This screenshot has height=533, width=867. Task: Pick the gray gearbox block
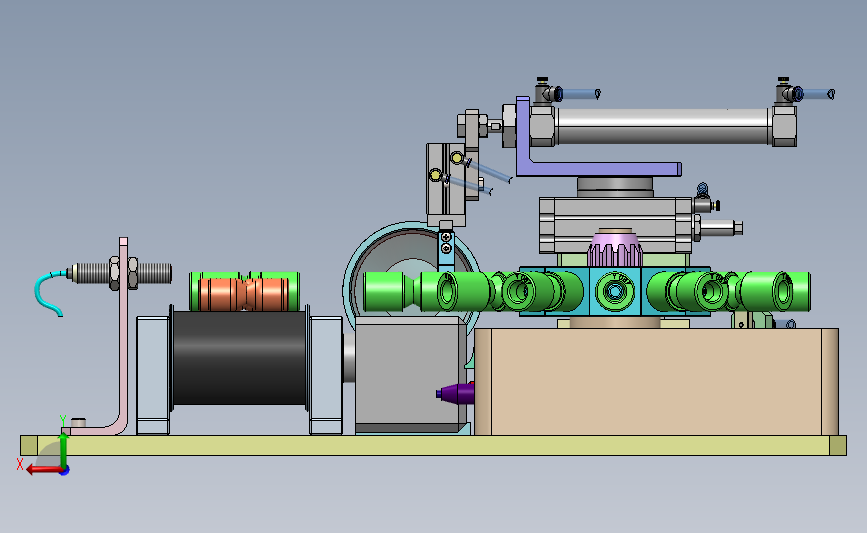[410, 374]
